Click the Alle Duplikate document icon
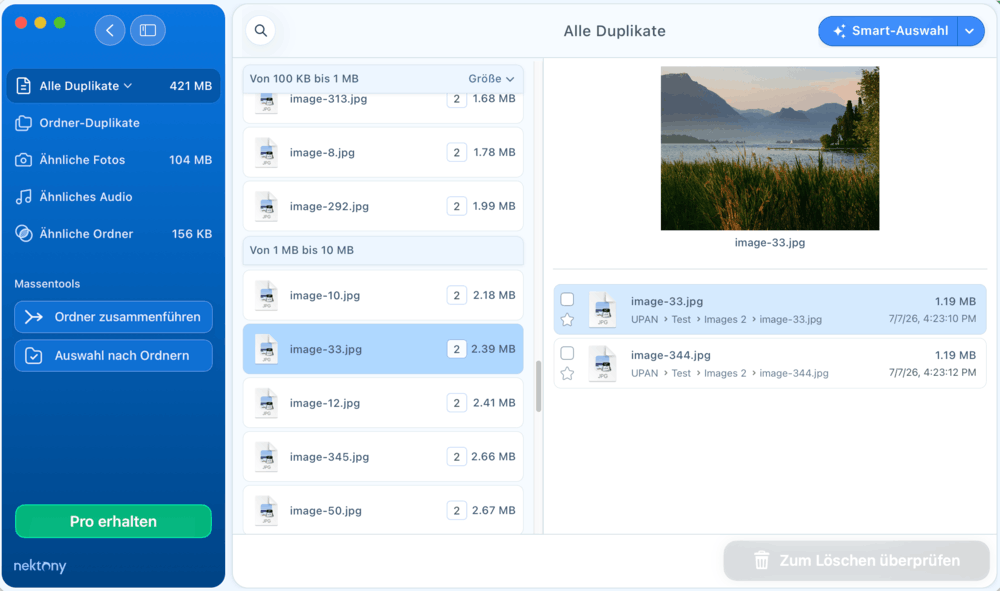The height and width of the screenshot is (591, 1000). tap(24, 86)
